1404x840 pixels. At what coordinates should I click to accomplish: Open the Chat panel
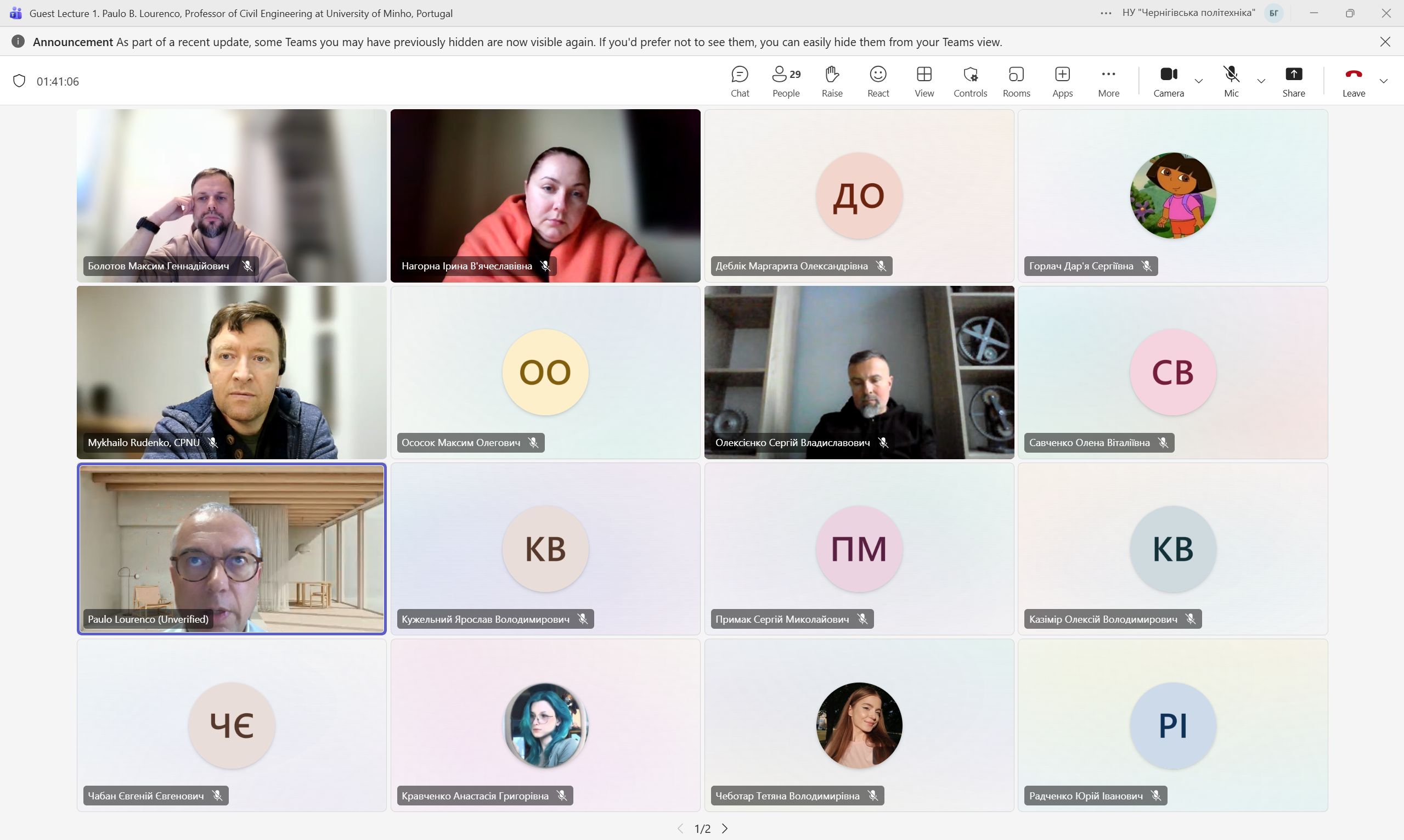[740, 81]
